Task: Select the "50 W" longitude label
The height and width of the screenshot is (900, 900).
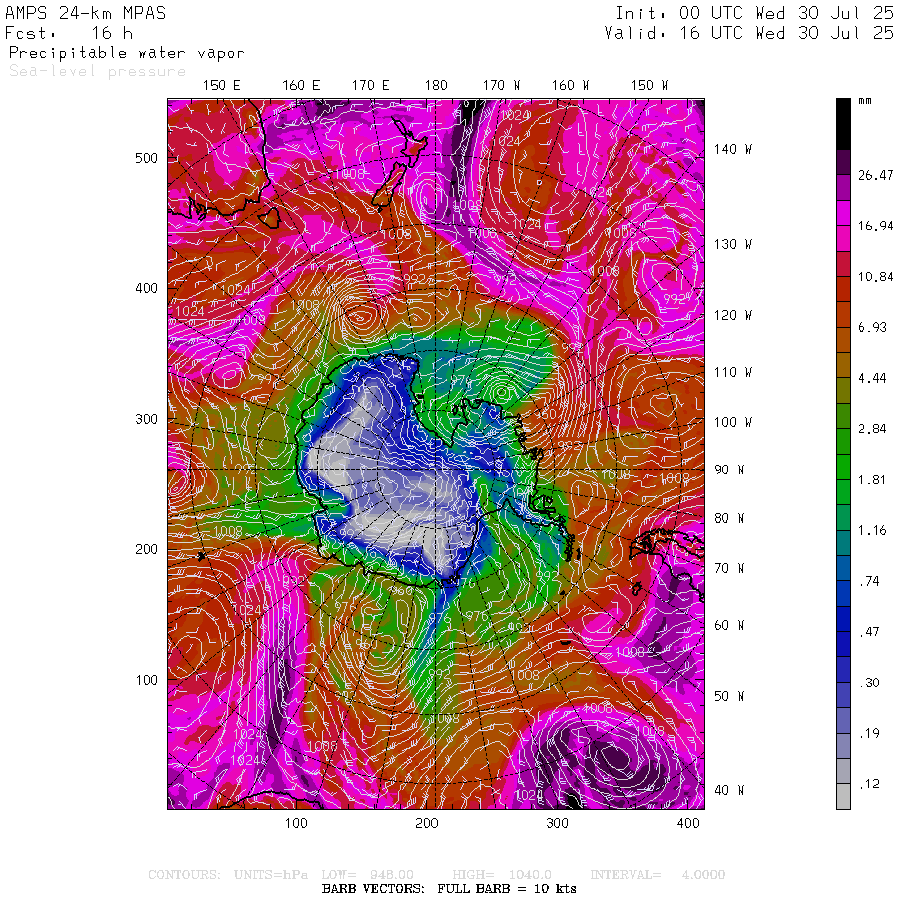Action: pos(729,696)
